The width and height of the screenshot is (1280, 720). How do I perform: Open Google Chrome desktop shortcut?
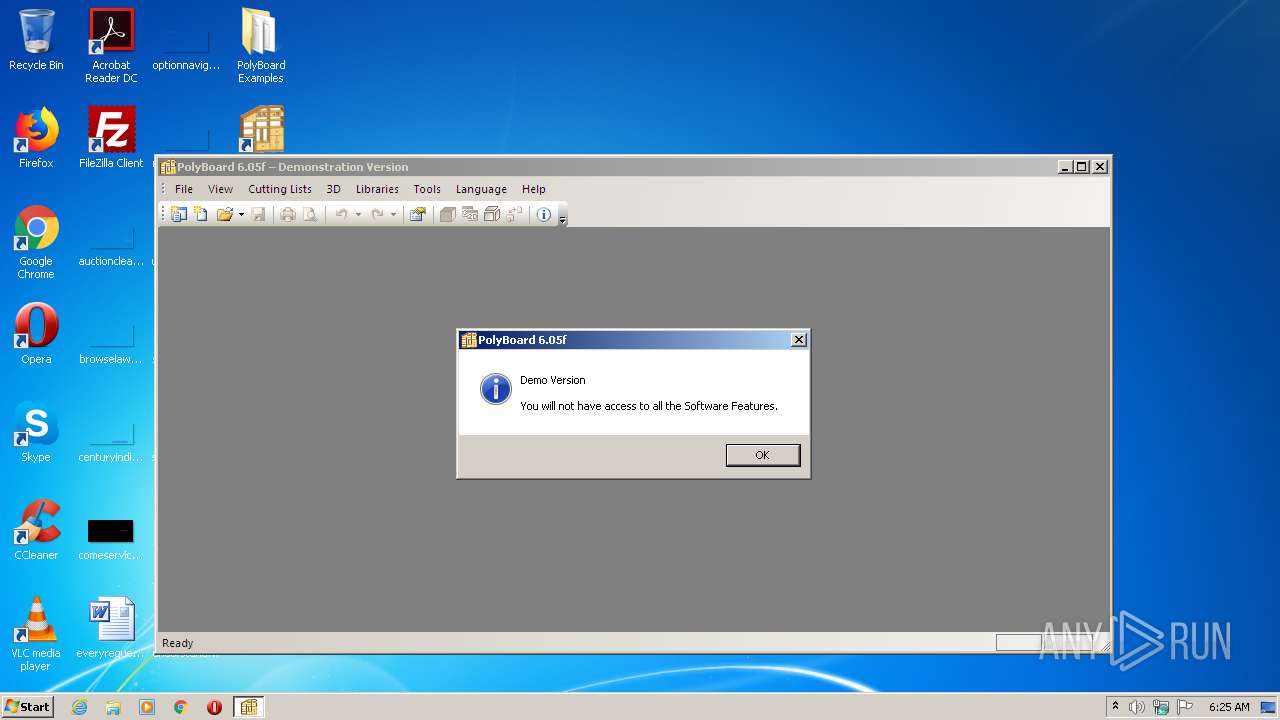[x=36, y=242]
